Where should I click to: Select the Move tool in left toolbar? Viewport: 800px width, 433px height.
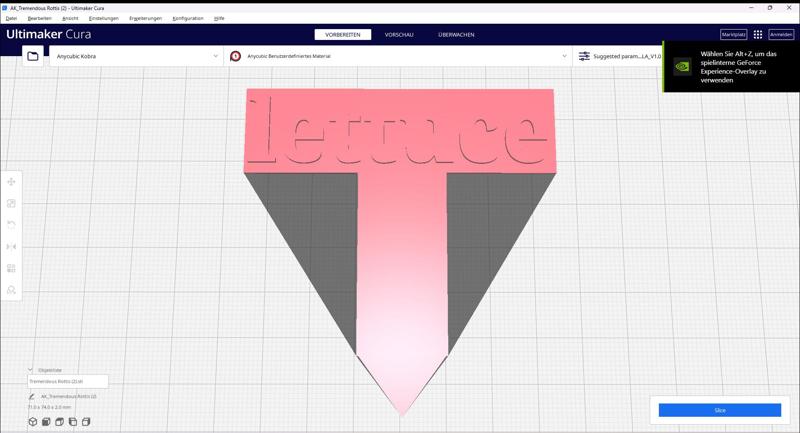(11, 182)
